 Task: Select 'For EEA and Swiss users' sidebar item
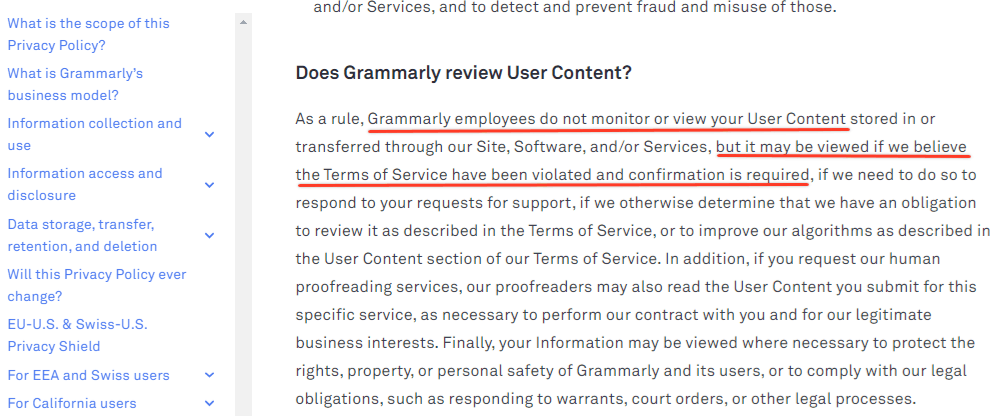[x=88, y=375]
